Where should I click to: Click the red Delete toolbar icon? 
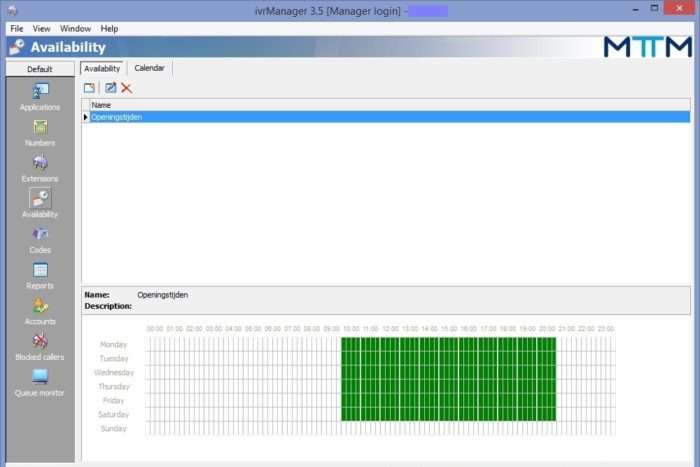coord(126,88)
